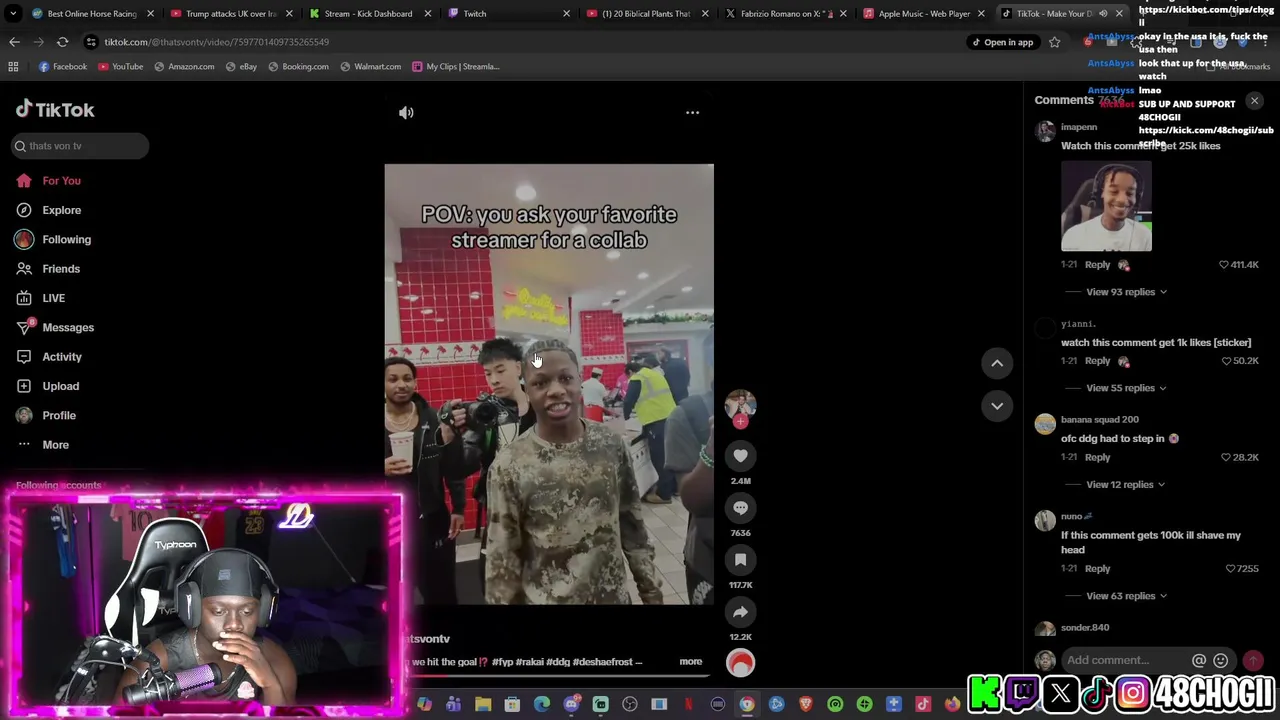Click Open in app button

click(1002, 42)
